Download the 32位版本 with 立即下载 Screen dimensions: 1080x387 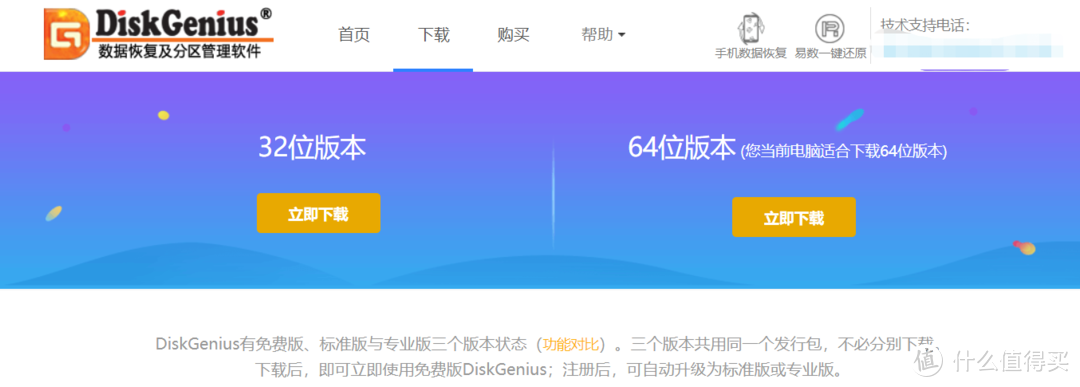[318, 213]
